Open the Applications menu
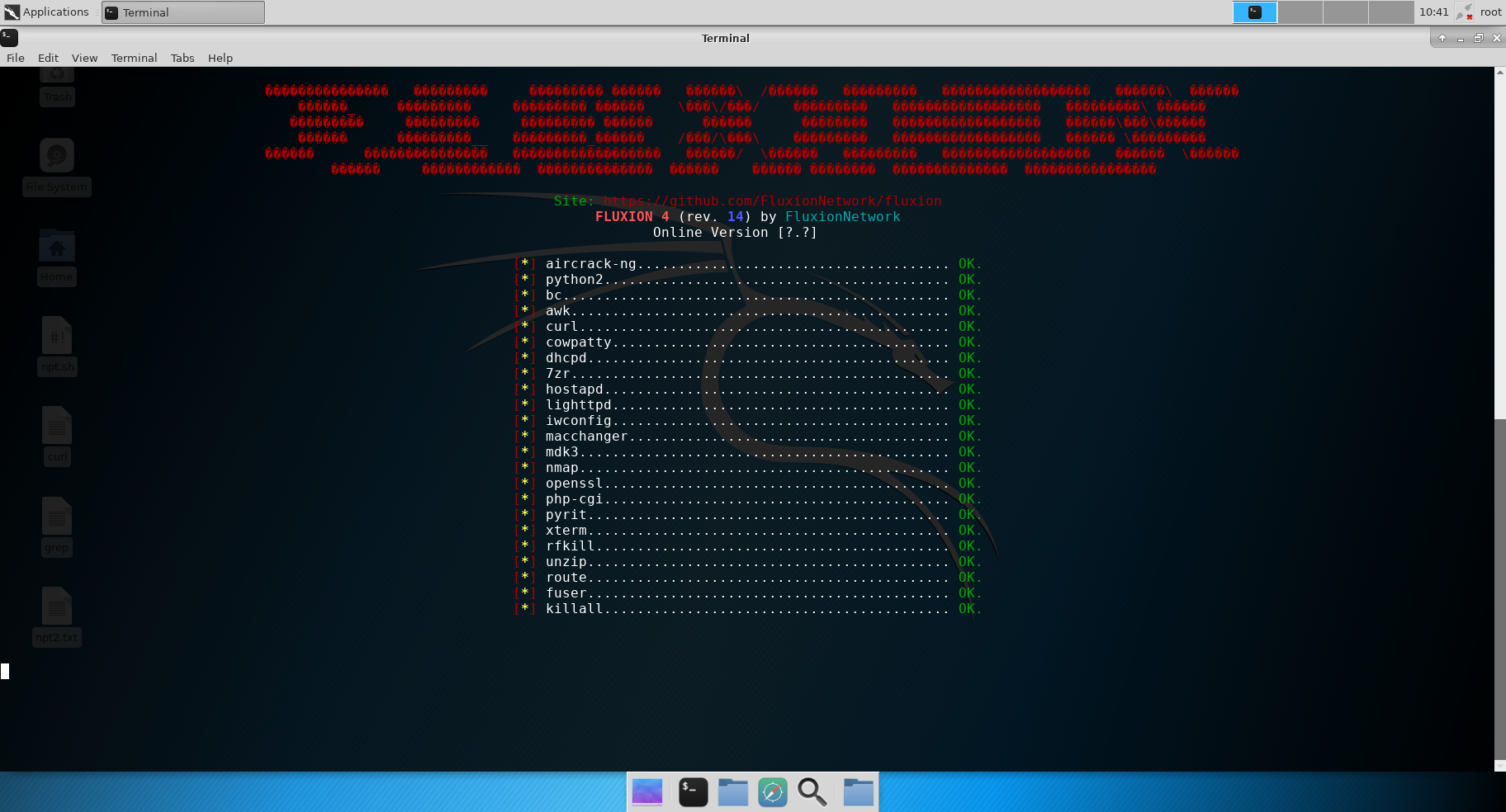1506x812 pixels. pyautogui.click(x=46, y=12)
